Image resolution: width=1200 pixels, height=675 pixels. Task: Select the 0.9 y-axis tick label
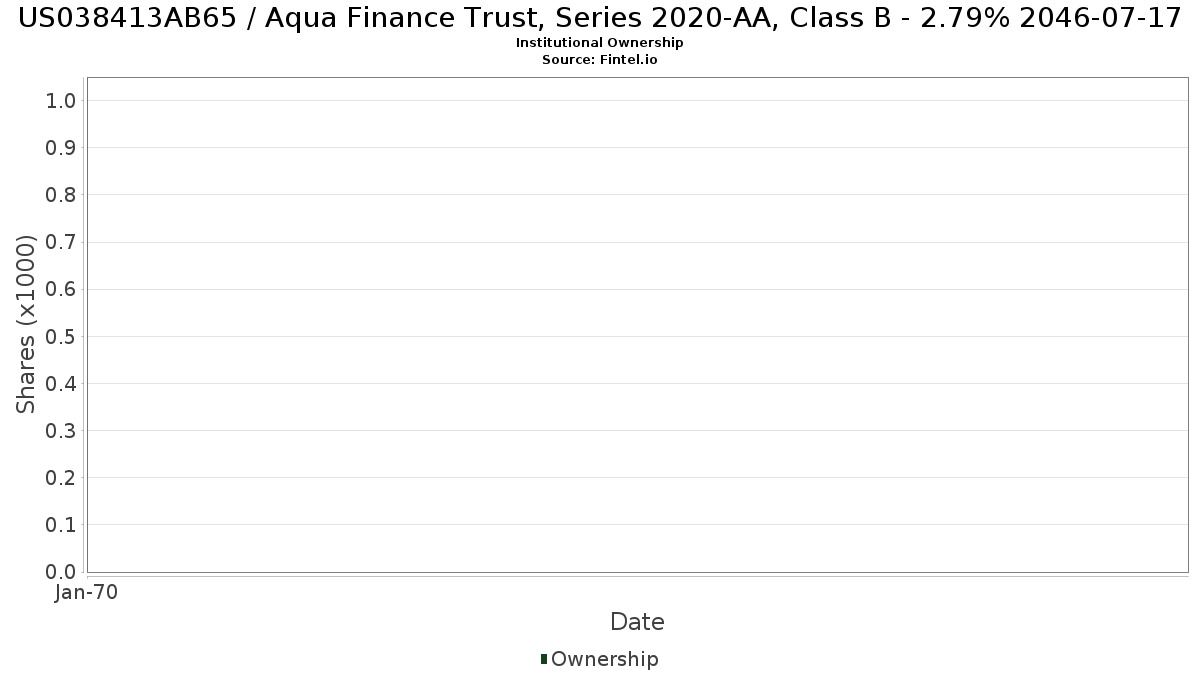click(x=61, y=148)
